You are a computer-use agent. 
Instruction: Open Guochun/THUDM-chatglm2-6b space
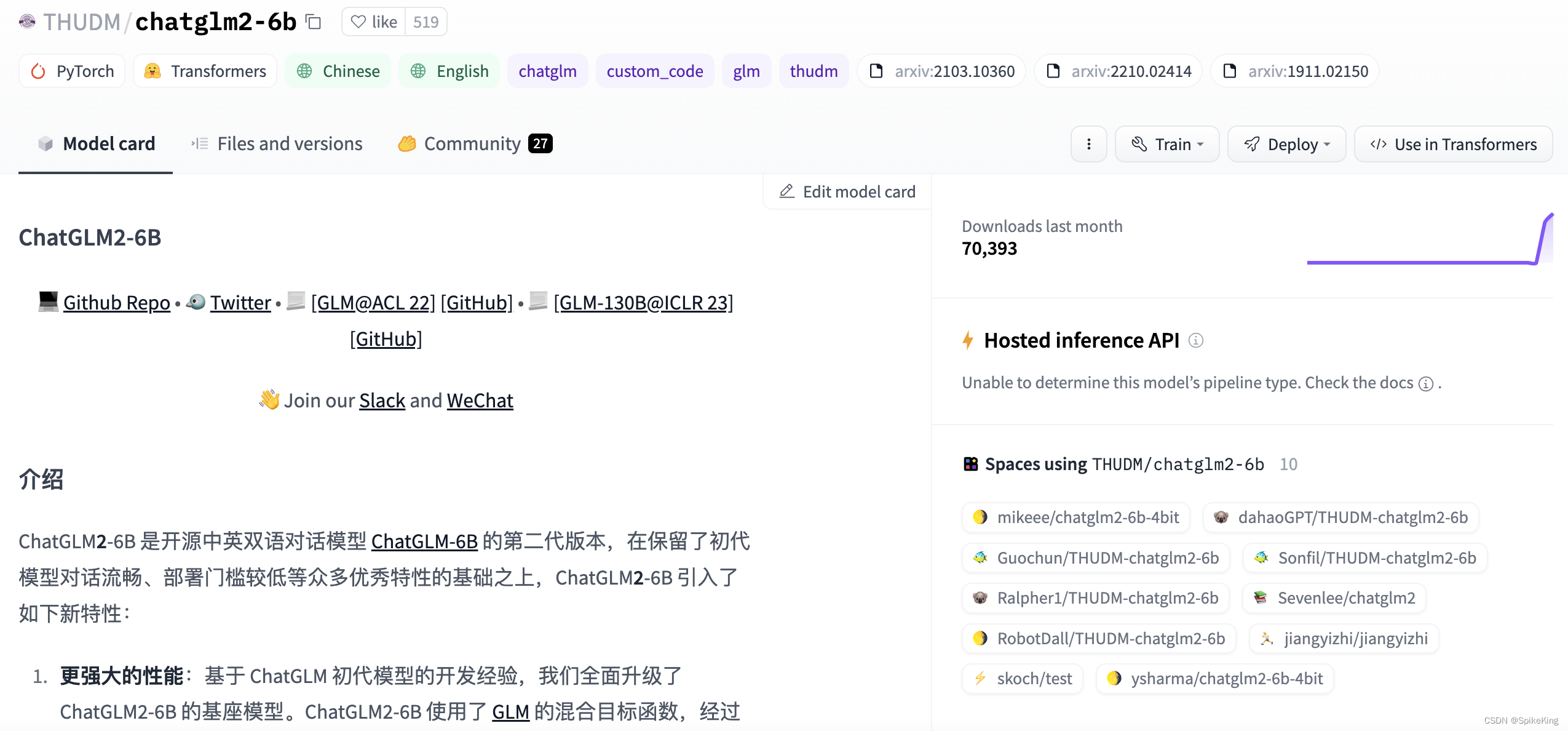point(1096,558)
